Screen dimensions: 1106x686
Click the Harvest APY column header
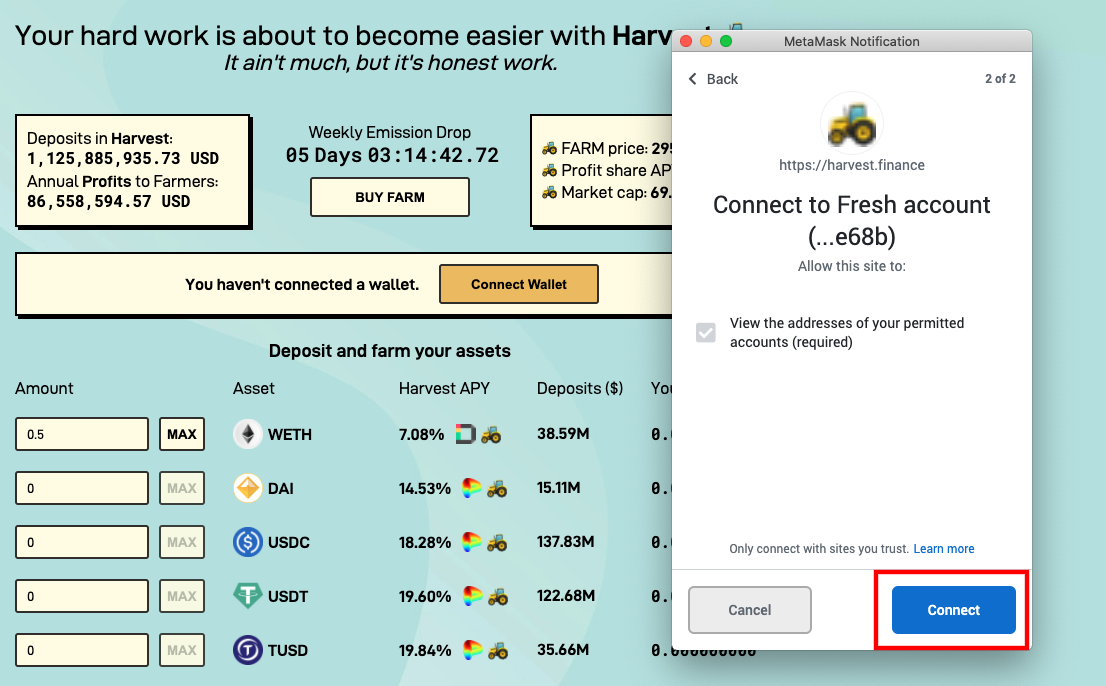pyautogui.click(x=444, y=388)
